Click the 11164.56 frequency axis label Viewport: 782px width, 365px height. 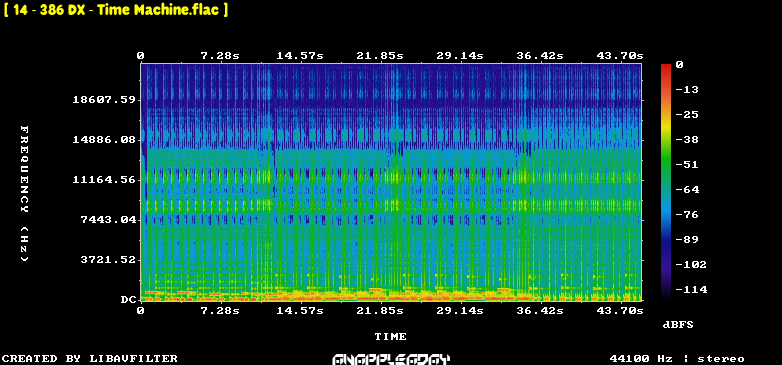pyautogui.click(x=104, y=179)
